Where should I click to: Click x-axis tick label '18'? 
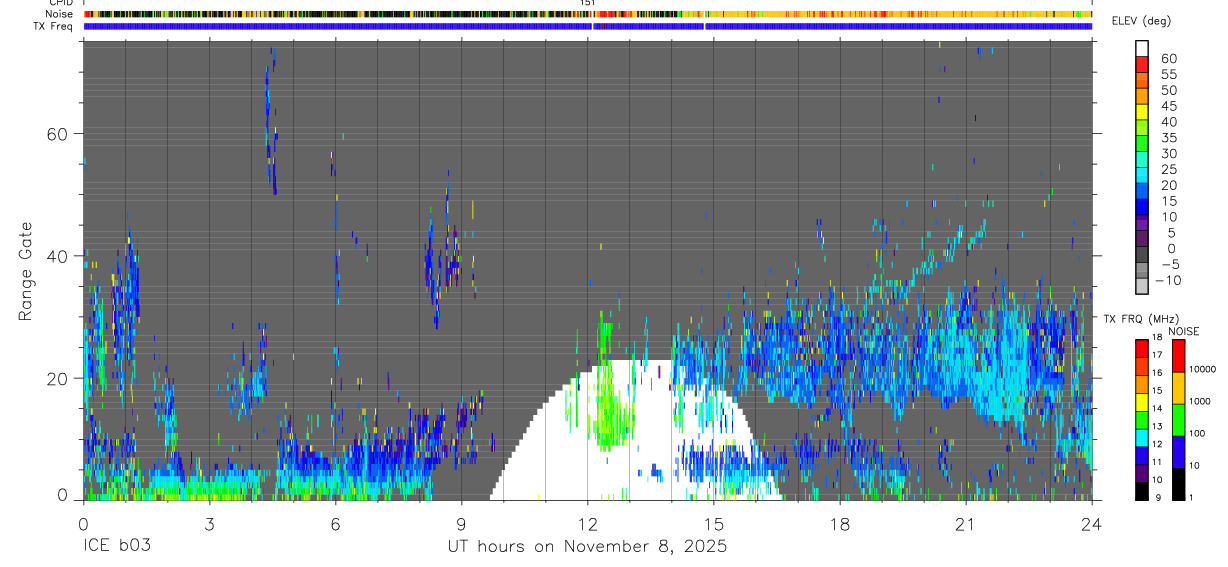839,523
